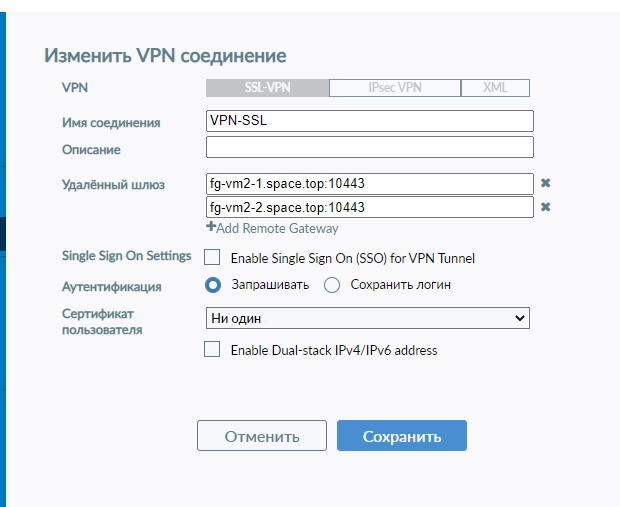This screenshot has width=620, height=507.
Task: Open the Сертификат пользователя dropdown
Action: 367,318
